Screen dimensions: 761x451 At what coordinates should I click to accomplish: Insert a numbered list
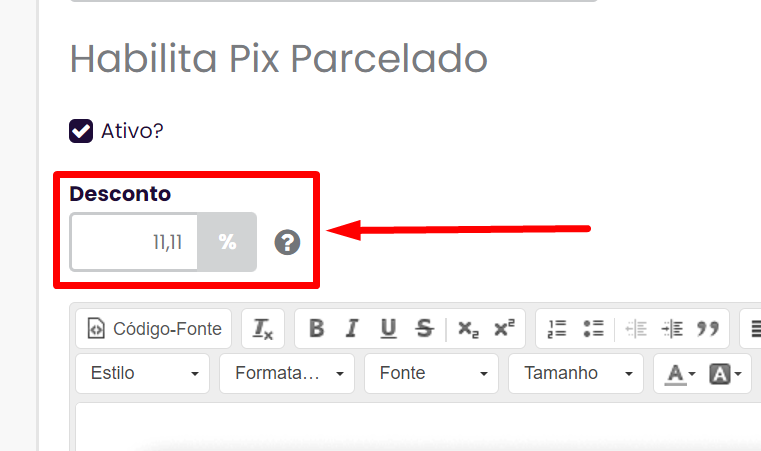(557, 329)
